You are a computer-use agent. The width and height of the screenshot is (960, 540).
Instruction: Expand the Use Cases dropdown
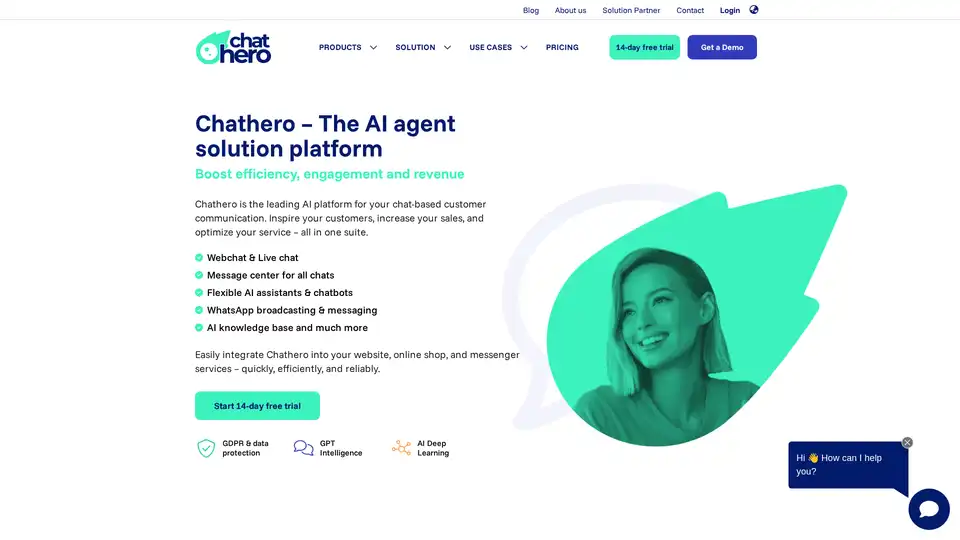498,47
